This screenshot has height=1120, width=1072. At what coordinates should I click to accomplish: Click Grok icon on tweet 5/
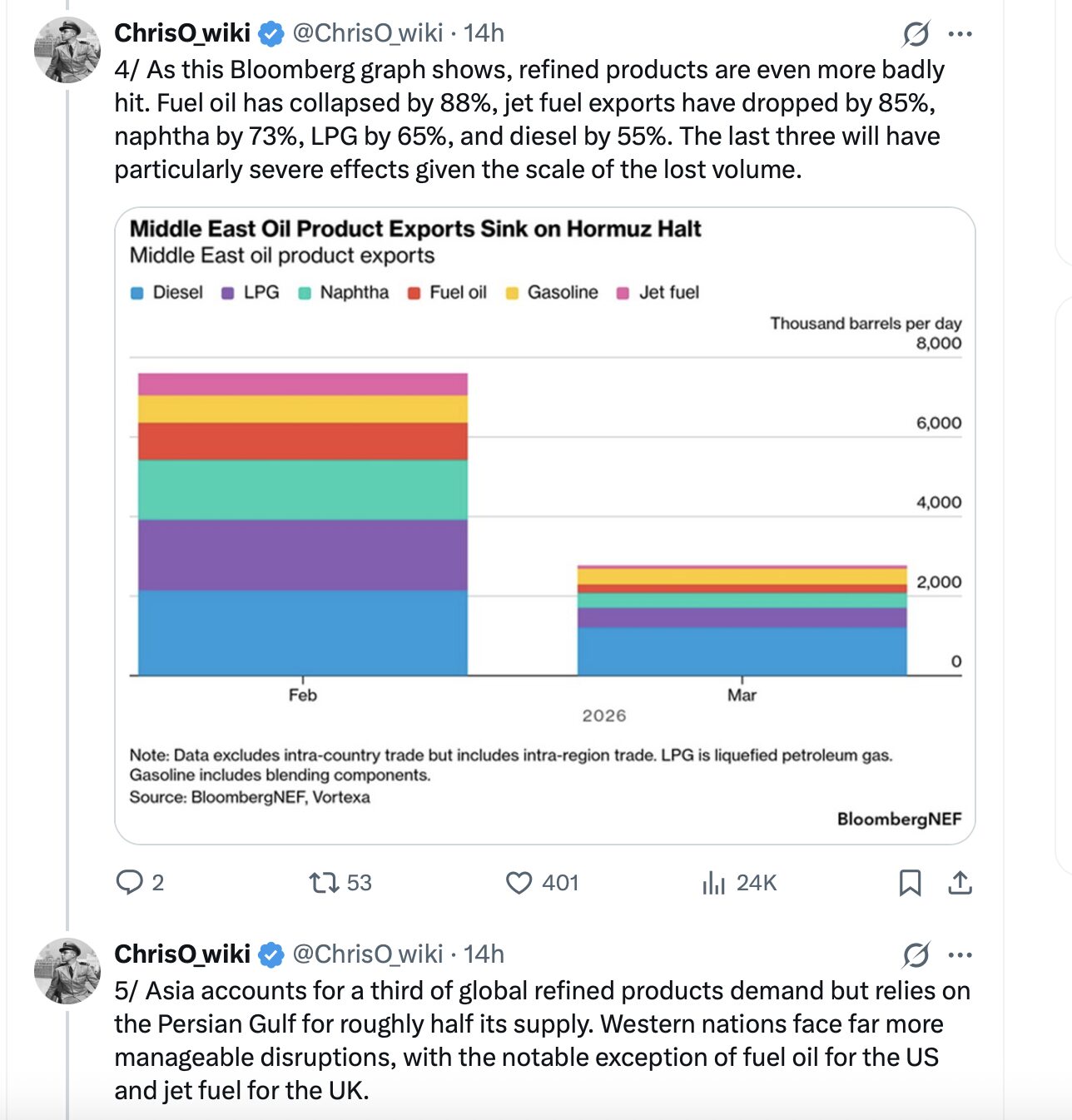coord(916,955)
